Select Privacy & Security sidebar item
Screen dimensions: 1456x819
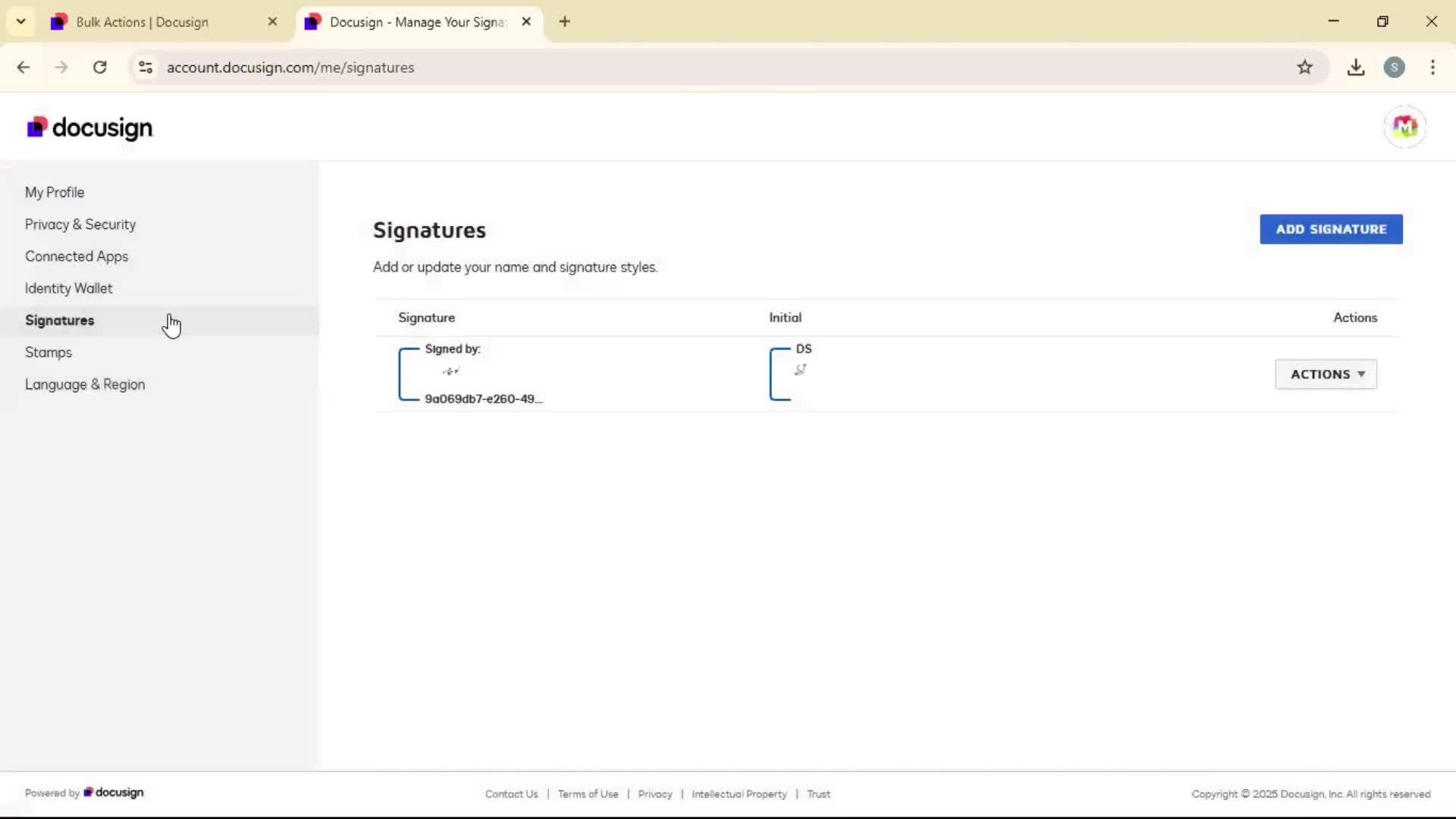(x=80, y=224)
